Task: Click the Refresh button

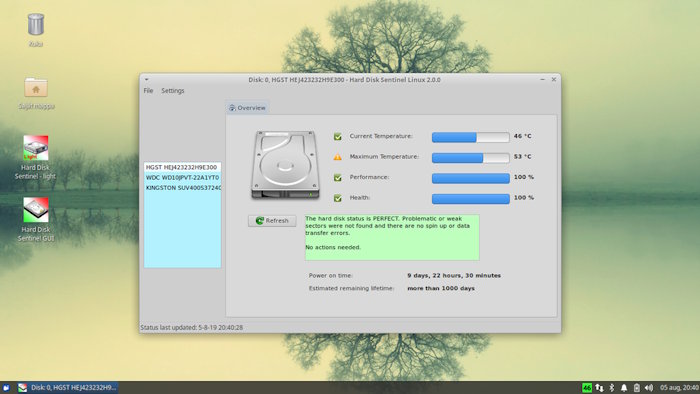Action: coord(272,221)
